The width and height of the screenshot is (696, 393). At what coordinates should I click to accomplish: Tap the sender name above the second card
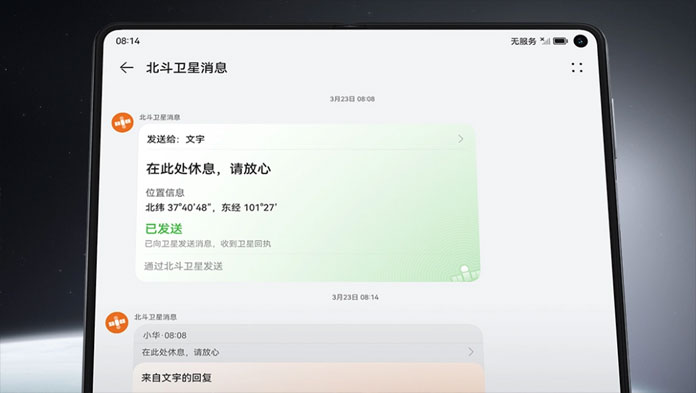coord(155,317)
